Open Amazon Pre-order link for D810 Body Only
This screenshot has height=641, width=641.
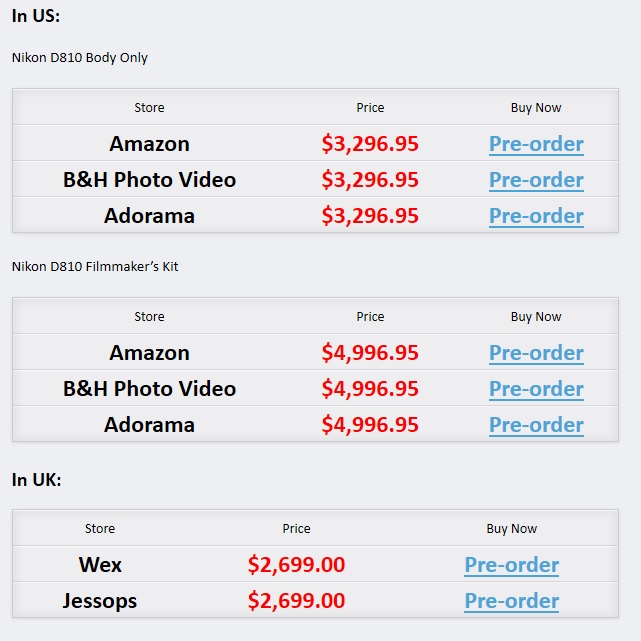[536, 144]
